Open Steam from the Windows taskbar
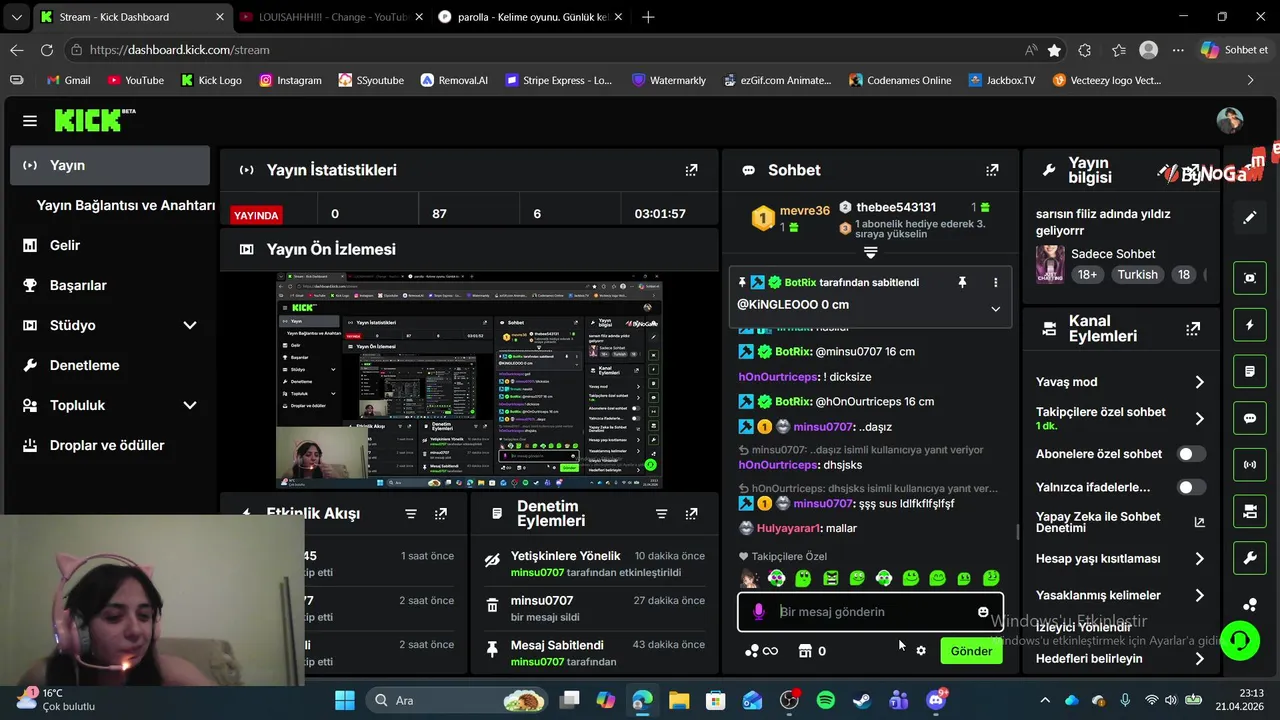This screenshot has width=1280, height=720. [x=861, y=700]
